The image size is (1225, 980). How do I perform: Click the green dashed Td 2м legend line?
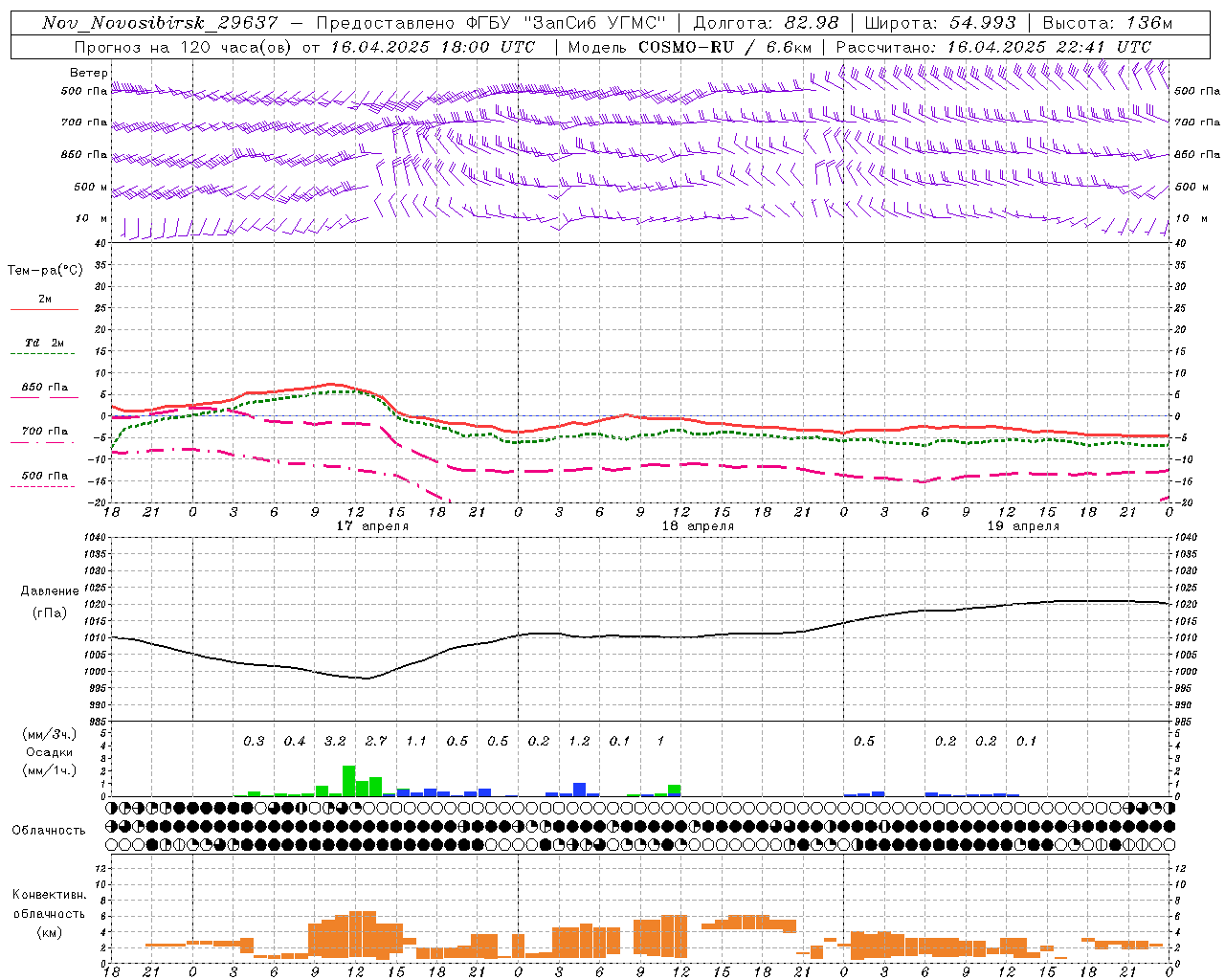click(x=42, y=353)
